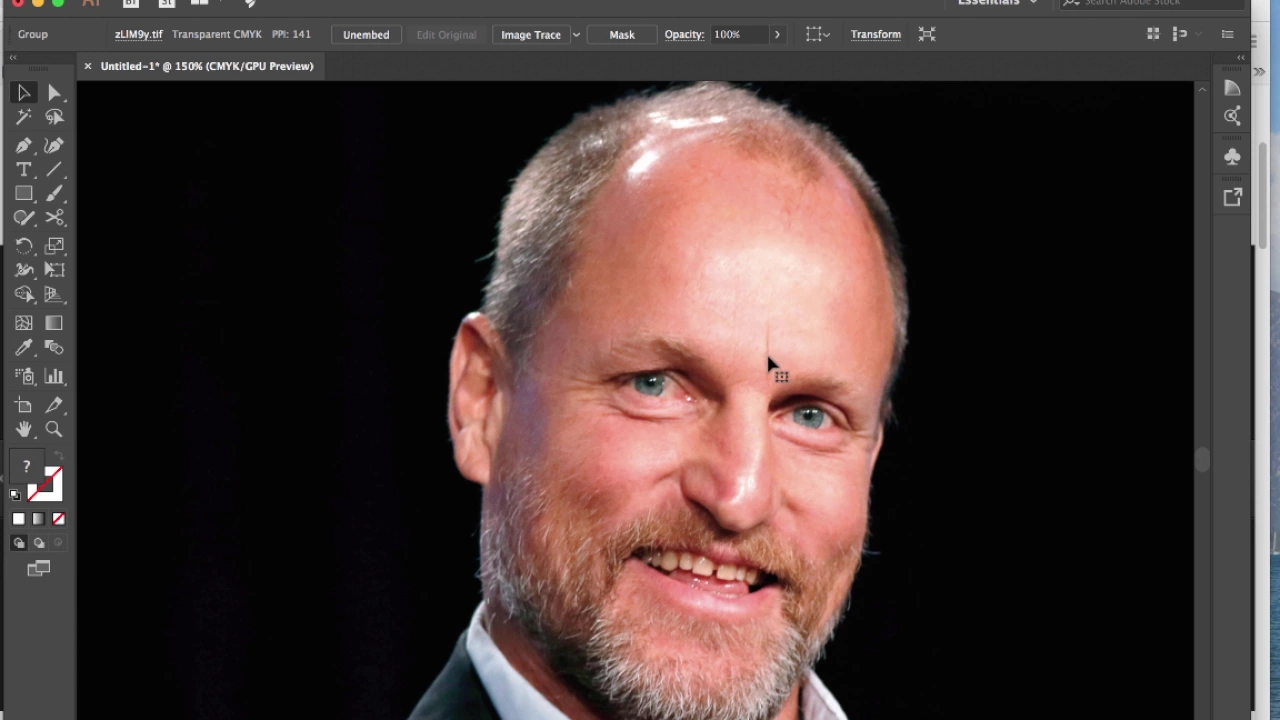Select the Column Graph tool
Image resolution: width=1280 pixels, height=720 pixels.
(54, 376)
